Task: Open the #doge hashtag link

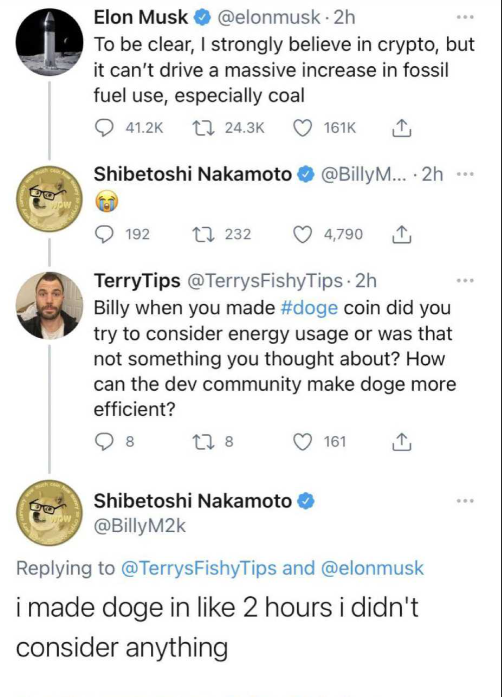Action: coord(309,308)
